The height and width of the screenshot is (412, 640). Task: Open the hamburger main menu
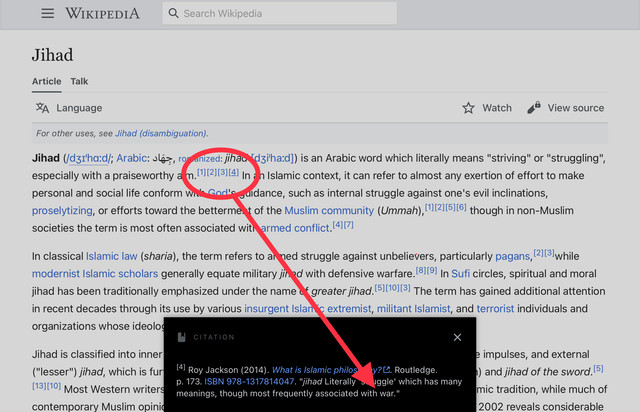coord(47,13)
